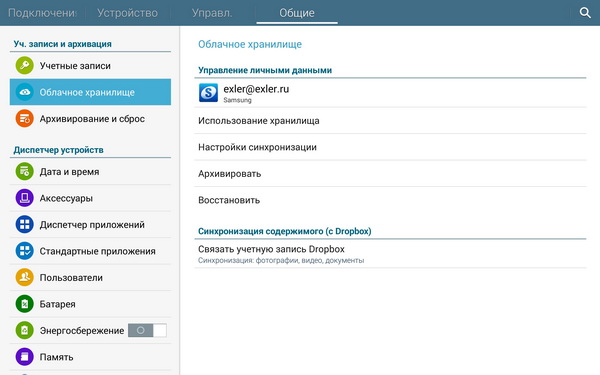Screen dimensions: 600x375
Task: Select Архивировать option
Action: [390, 174]
